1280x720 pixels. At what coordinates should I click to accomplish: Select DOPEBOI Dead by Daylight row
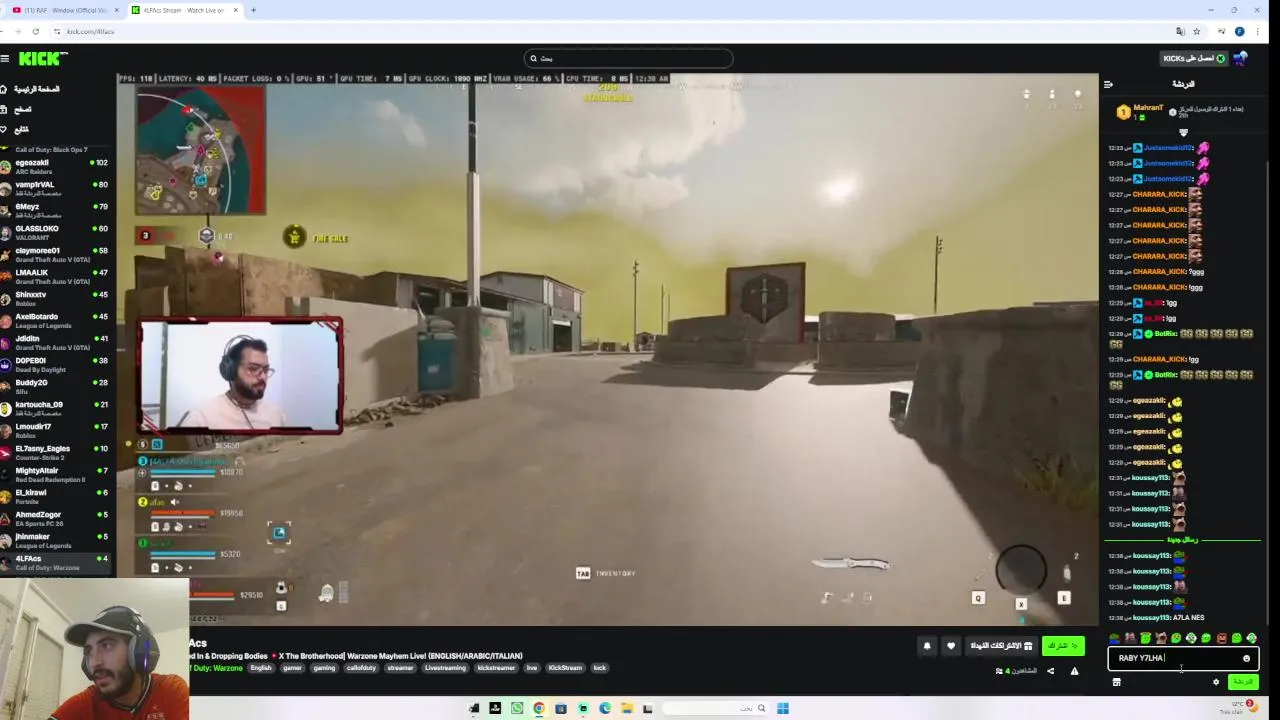[55, 365]
